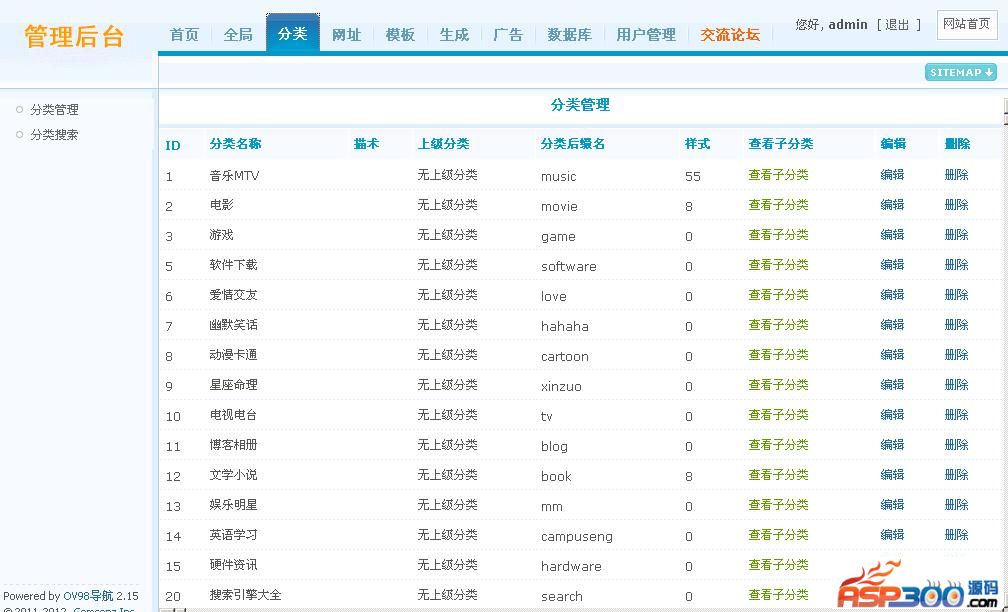Edit the 电影 category row
1008x612 pixels.
[x=892, y=205]
